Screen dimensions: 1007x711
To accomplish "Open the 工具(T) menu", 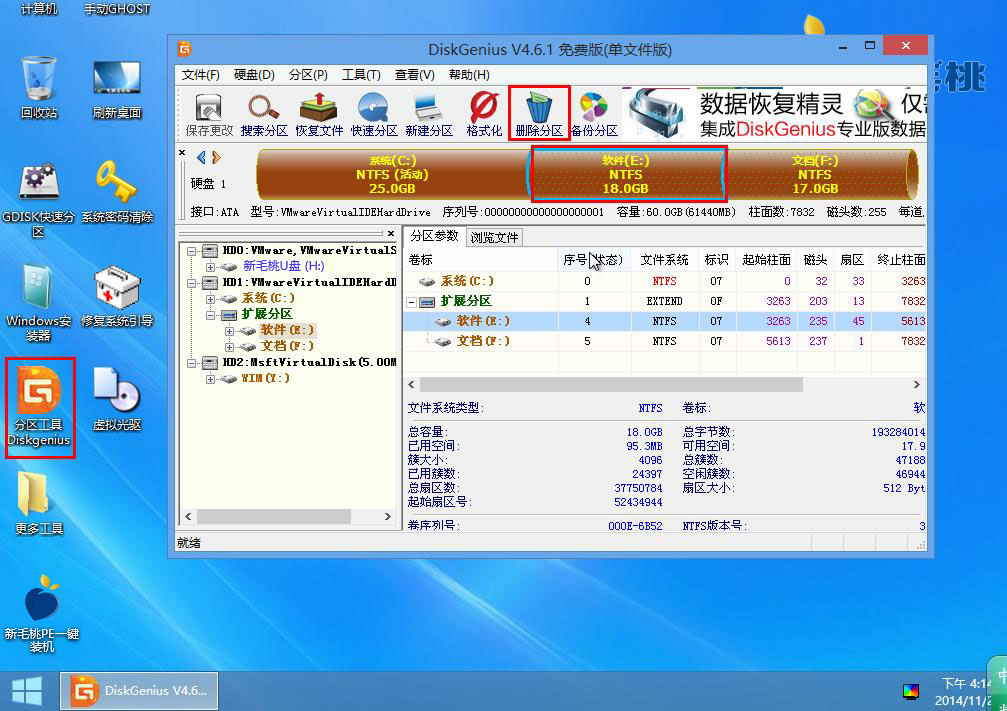I will tap(361, 75).
